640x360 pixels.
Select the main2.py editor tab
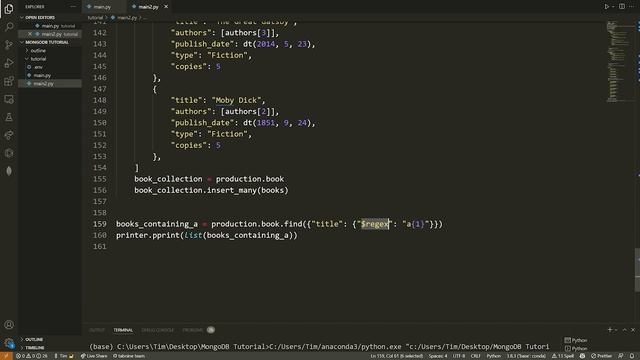[148, 7]
